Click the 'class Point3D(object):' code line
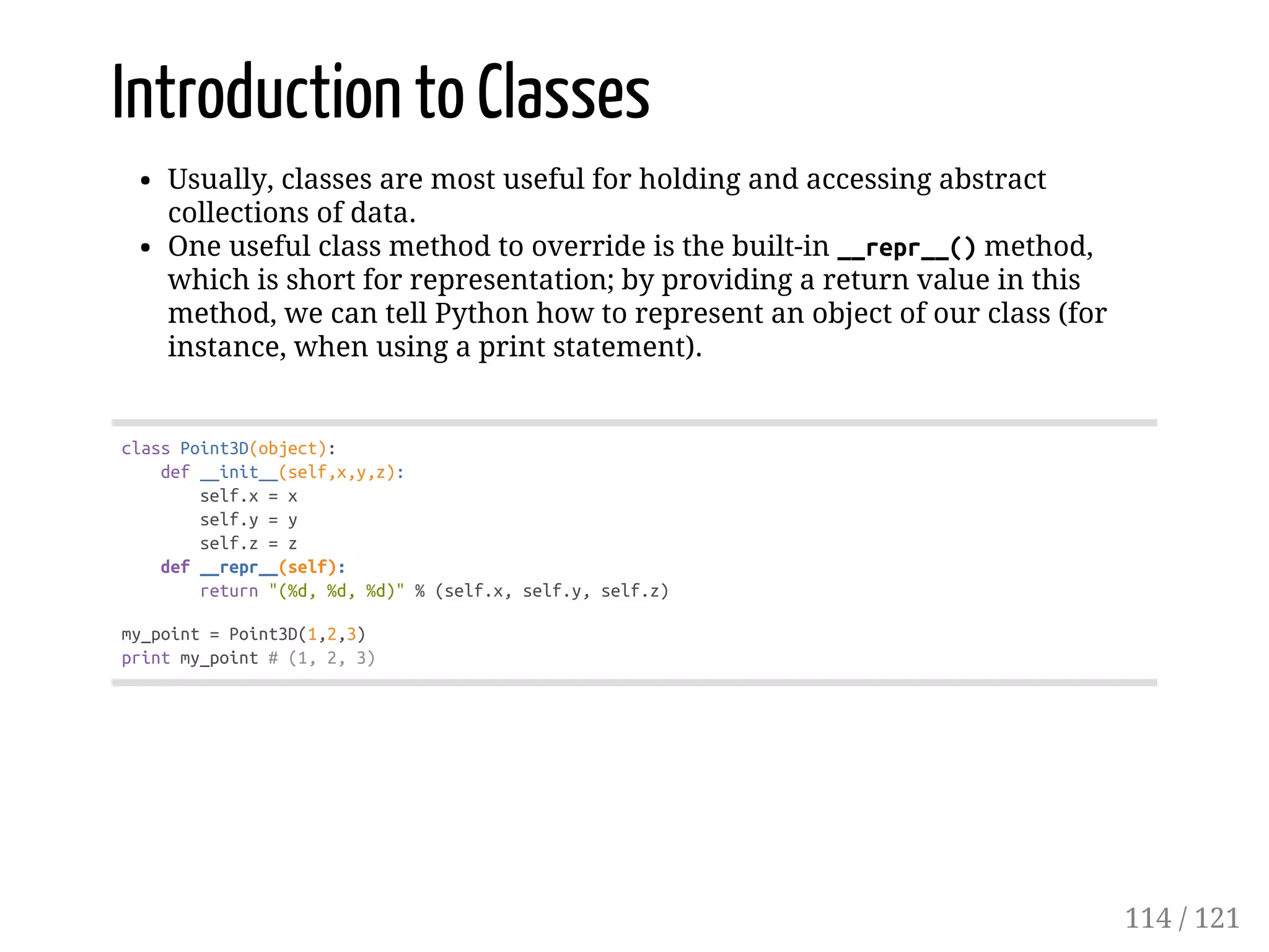 [228, 448]
